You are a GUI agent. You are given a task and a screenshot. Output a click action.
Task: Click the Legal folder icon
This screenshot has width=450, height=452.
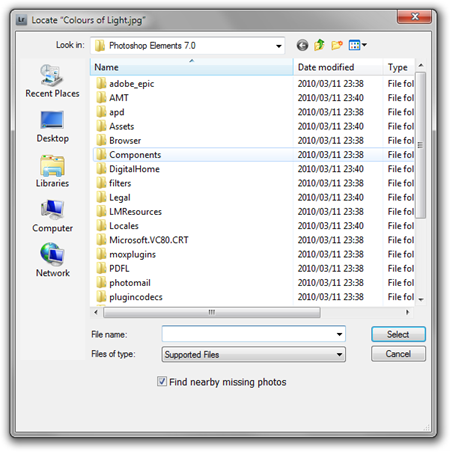click(x=101, y=197)
